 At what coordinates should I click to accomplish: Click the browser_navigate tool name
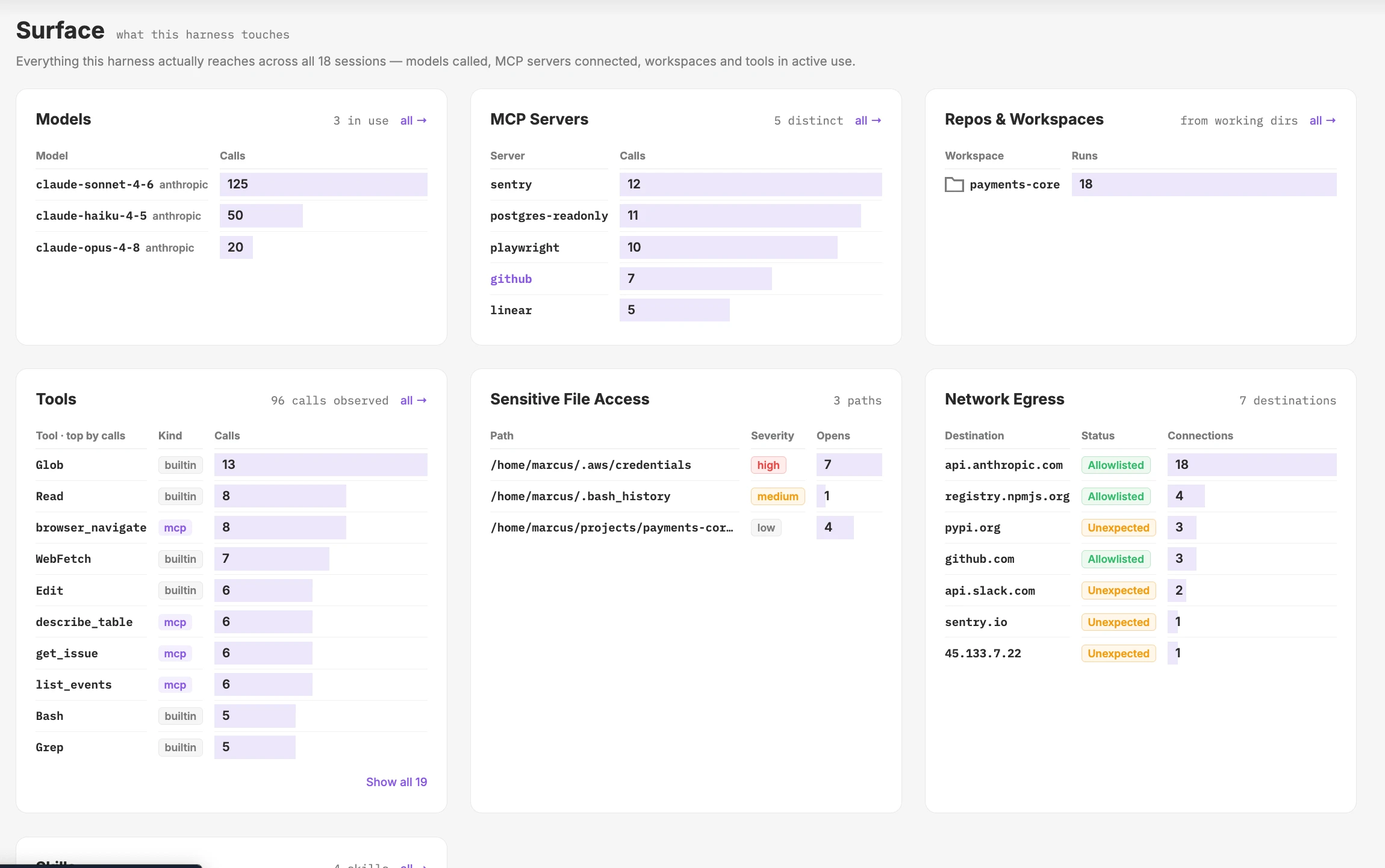(91, 527)
